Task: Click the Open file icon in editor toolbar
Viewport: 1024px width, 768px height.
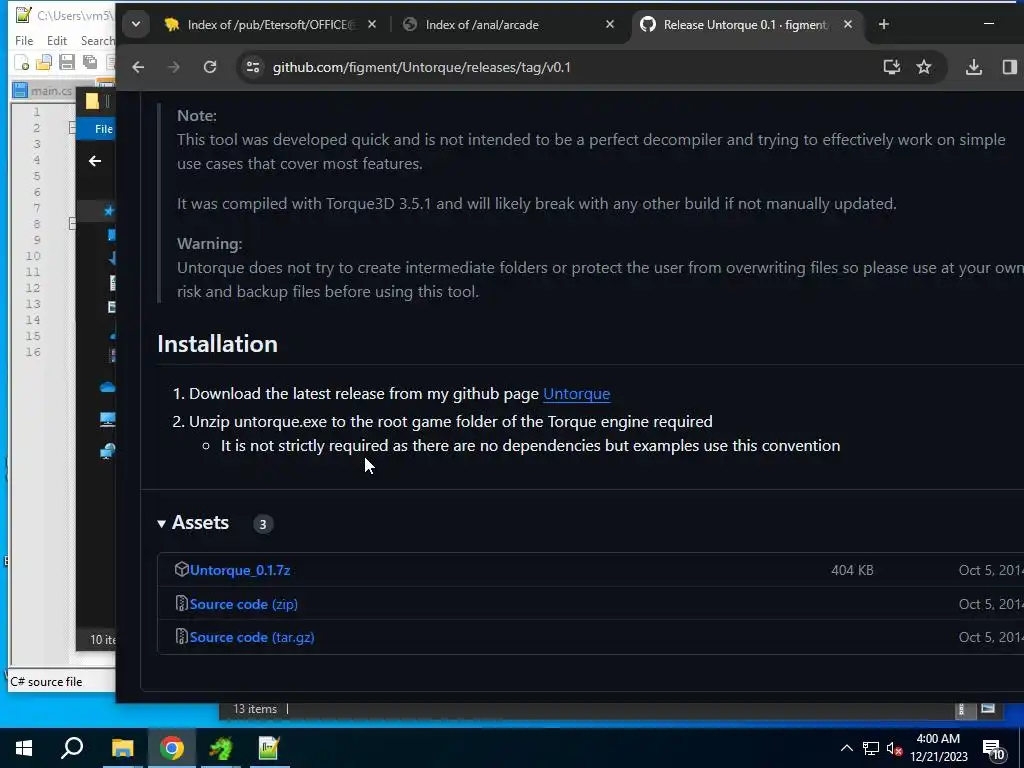Action: [44, 63]
